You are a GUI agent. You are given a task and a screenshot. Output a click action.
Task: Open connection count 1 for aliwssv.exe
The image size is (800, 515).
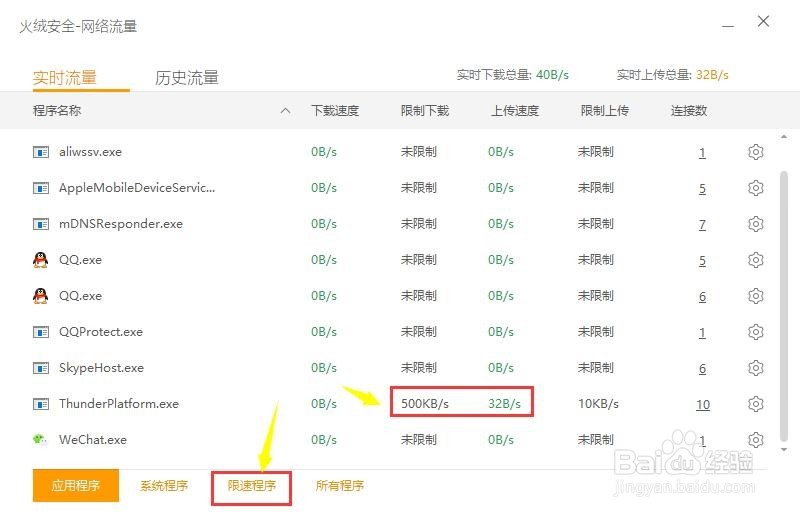(702, 153)
